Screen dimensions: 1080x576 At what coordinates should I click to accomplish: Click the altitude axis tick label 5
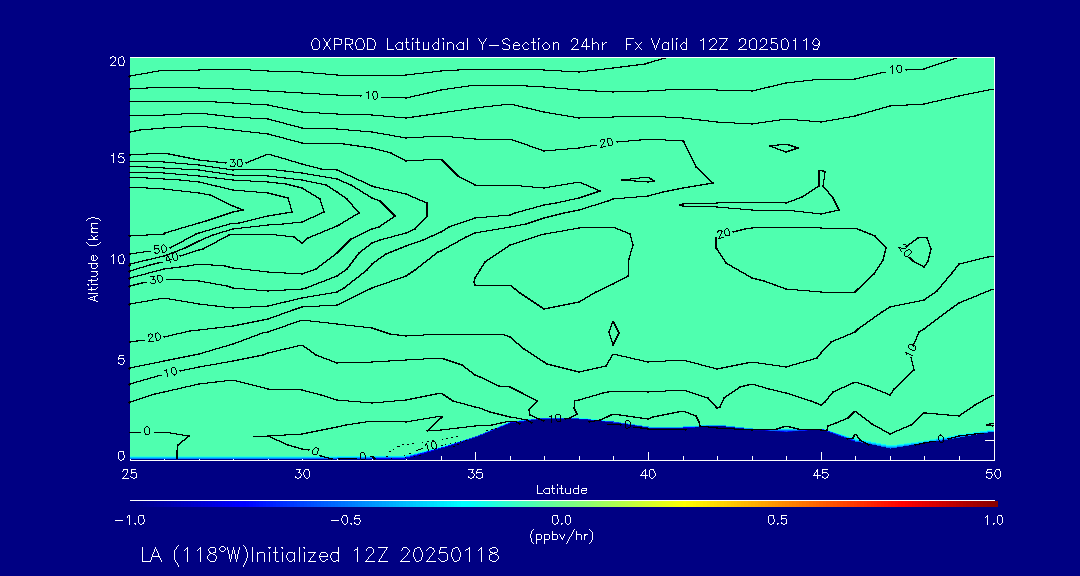click(x=119, y=359)
